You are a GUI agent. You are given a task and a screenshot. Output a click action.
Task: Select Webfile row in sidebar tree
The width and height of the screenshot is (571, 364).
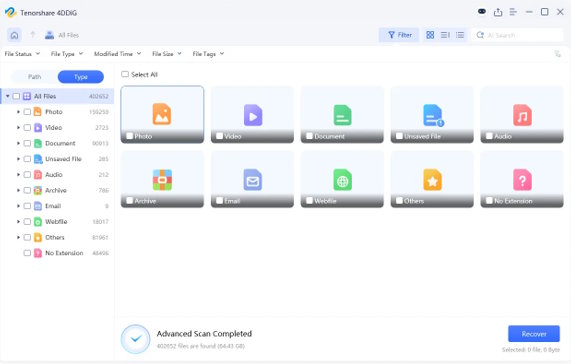tap(58, 221)
